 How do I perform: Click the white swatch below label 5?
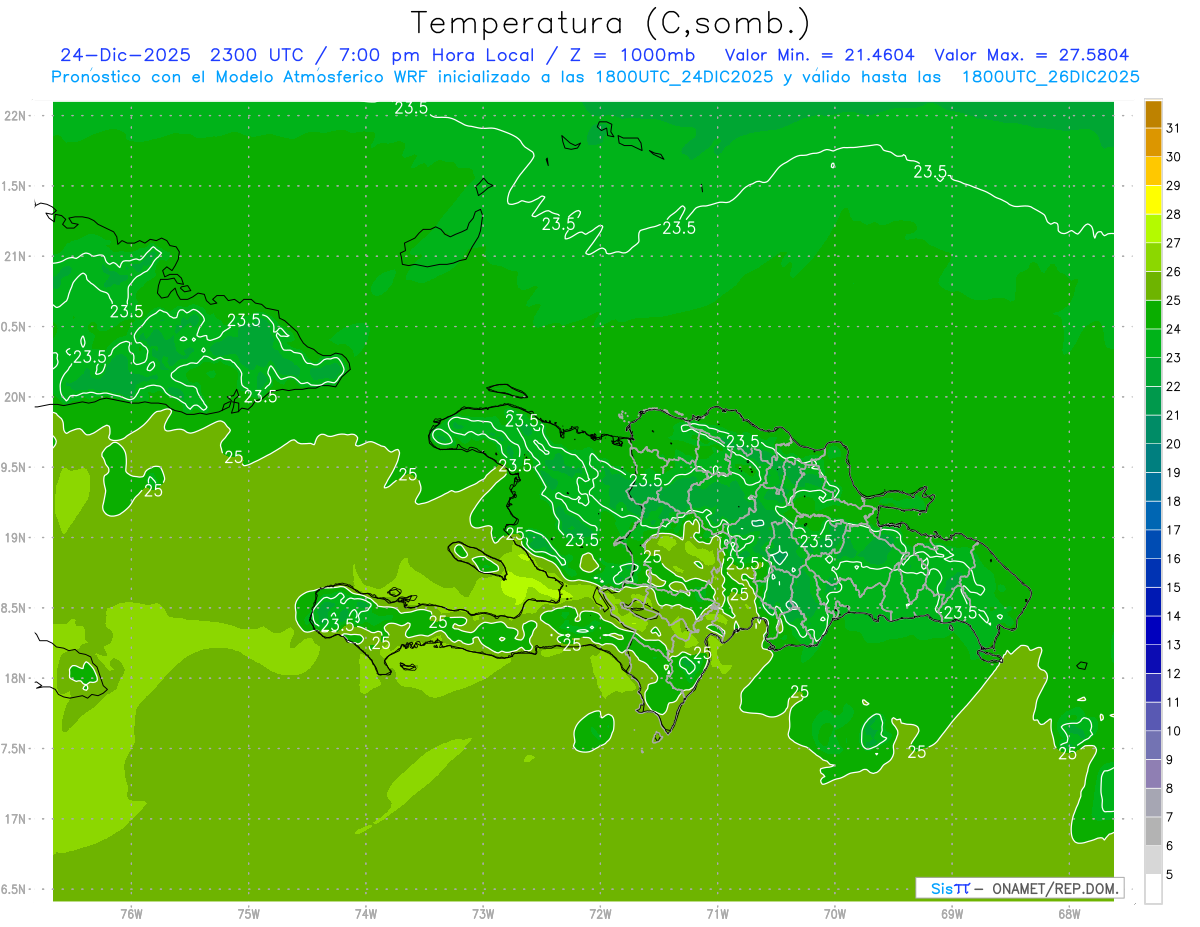point(1153,889)
